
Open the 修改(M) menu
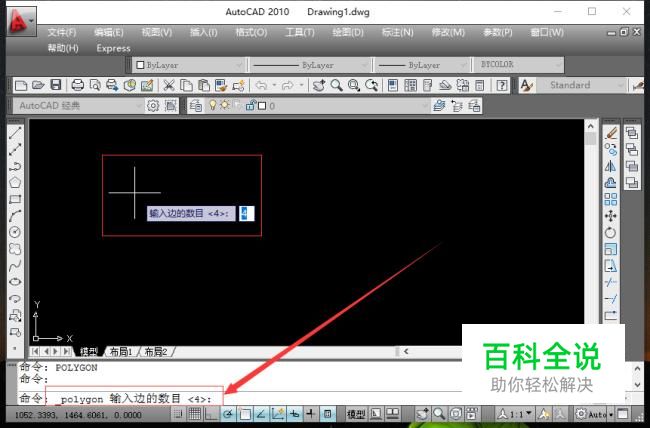(448, 32)
